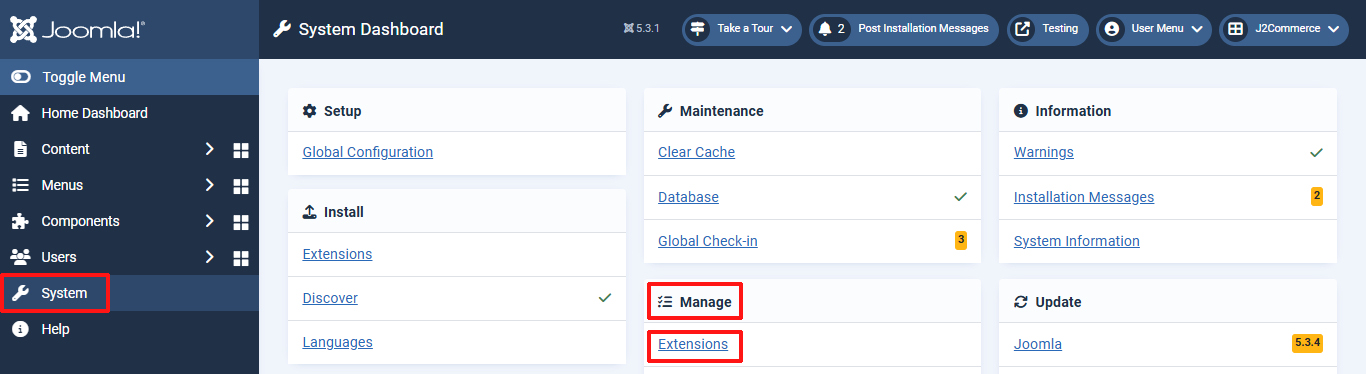
Task: Click the Information circle icon
Action: [x=1021, y=111]
